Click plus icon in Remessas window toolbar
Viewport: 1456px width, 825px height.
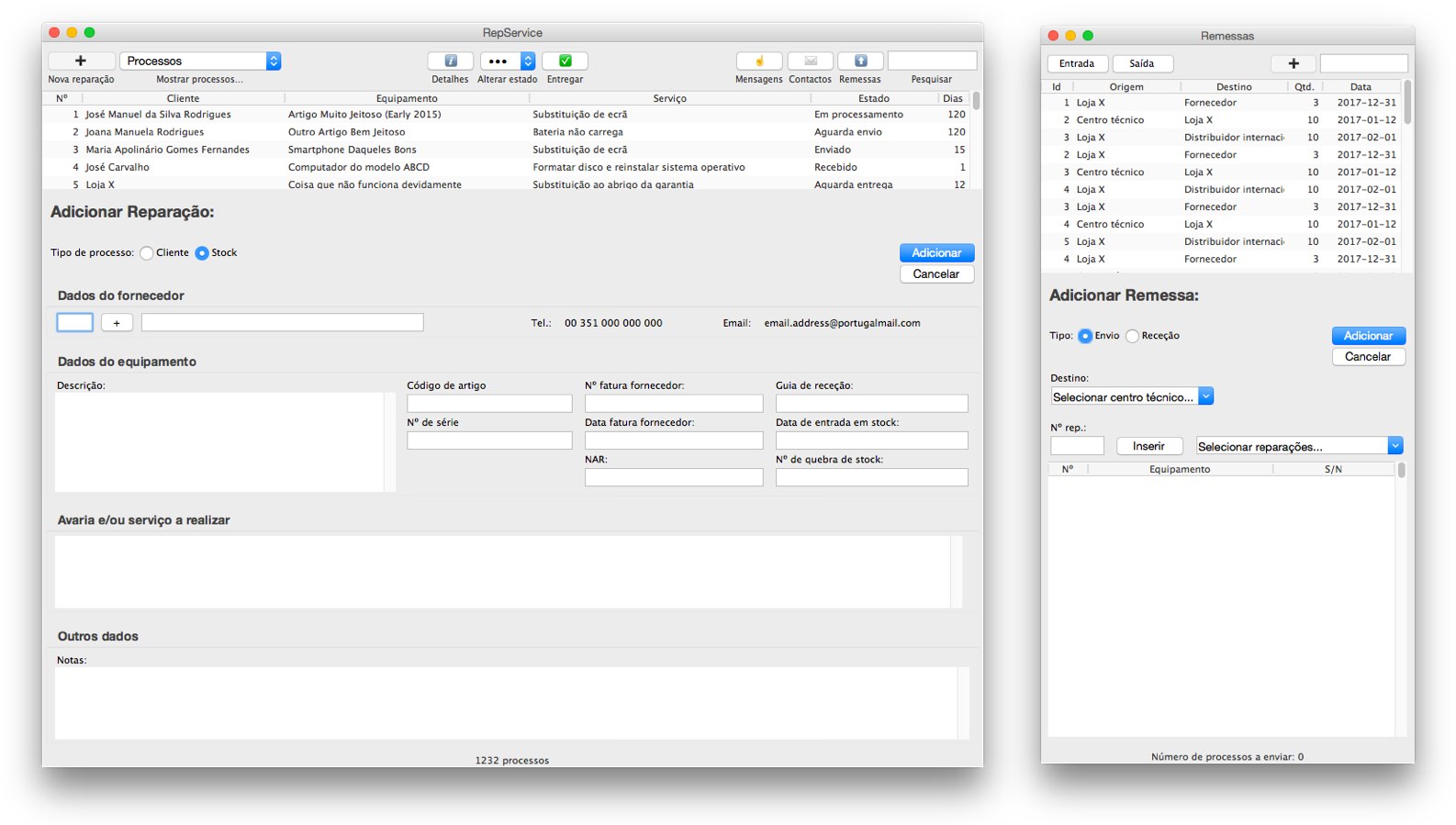pyautogui.click(x=1294, y=63)
